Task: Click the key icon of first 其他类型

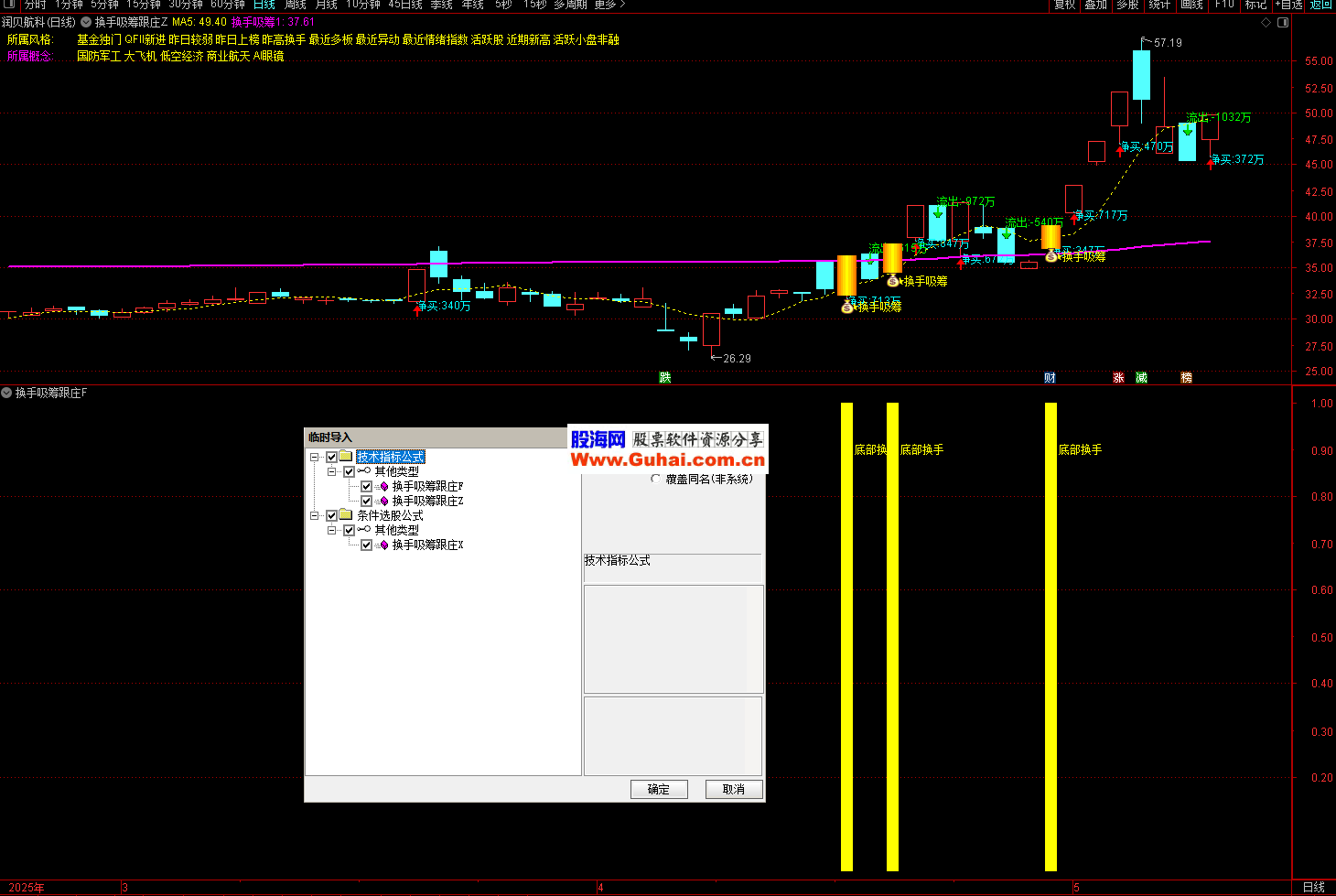Action: point(363,470)
